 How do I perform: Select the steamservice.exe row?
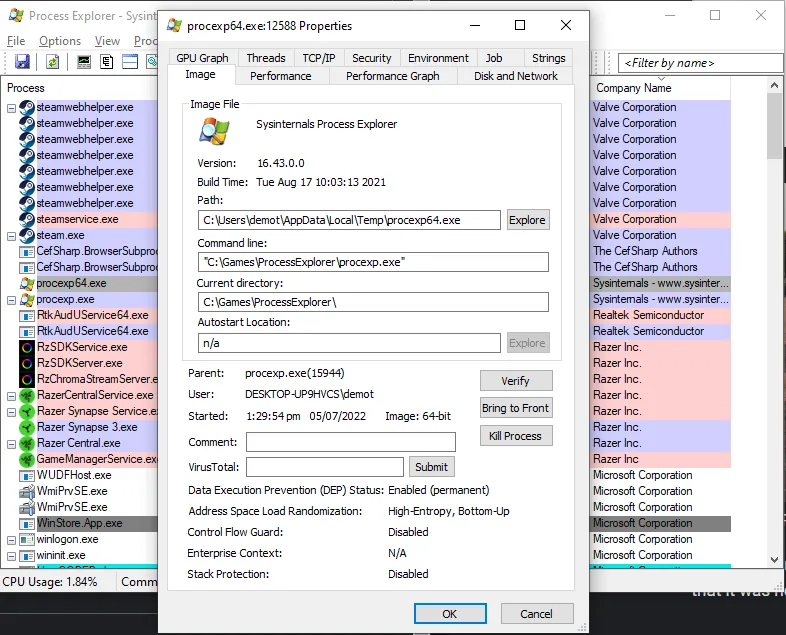(77, 219)
